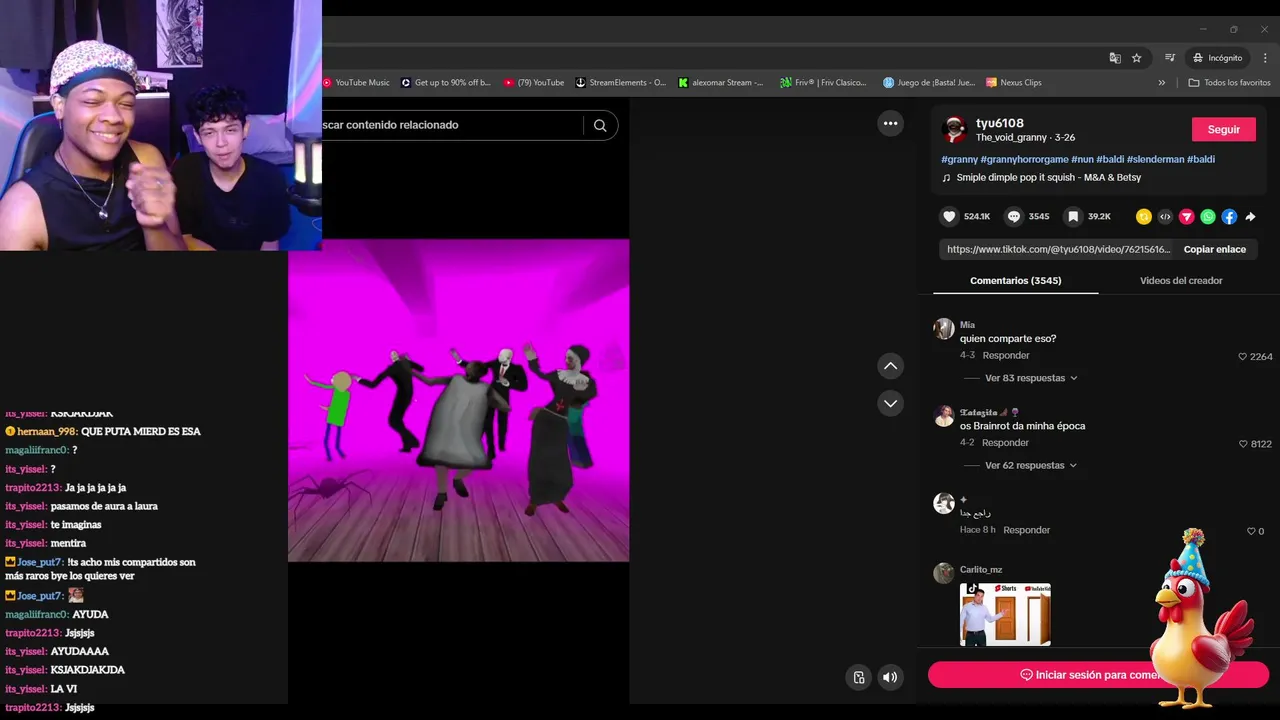The height and width of the screenshot is (720, 1280).
Task: Reply to Mia's comment with Responder
Action: (1005, 355)
